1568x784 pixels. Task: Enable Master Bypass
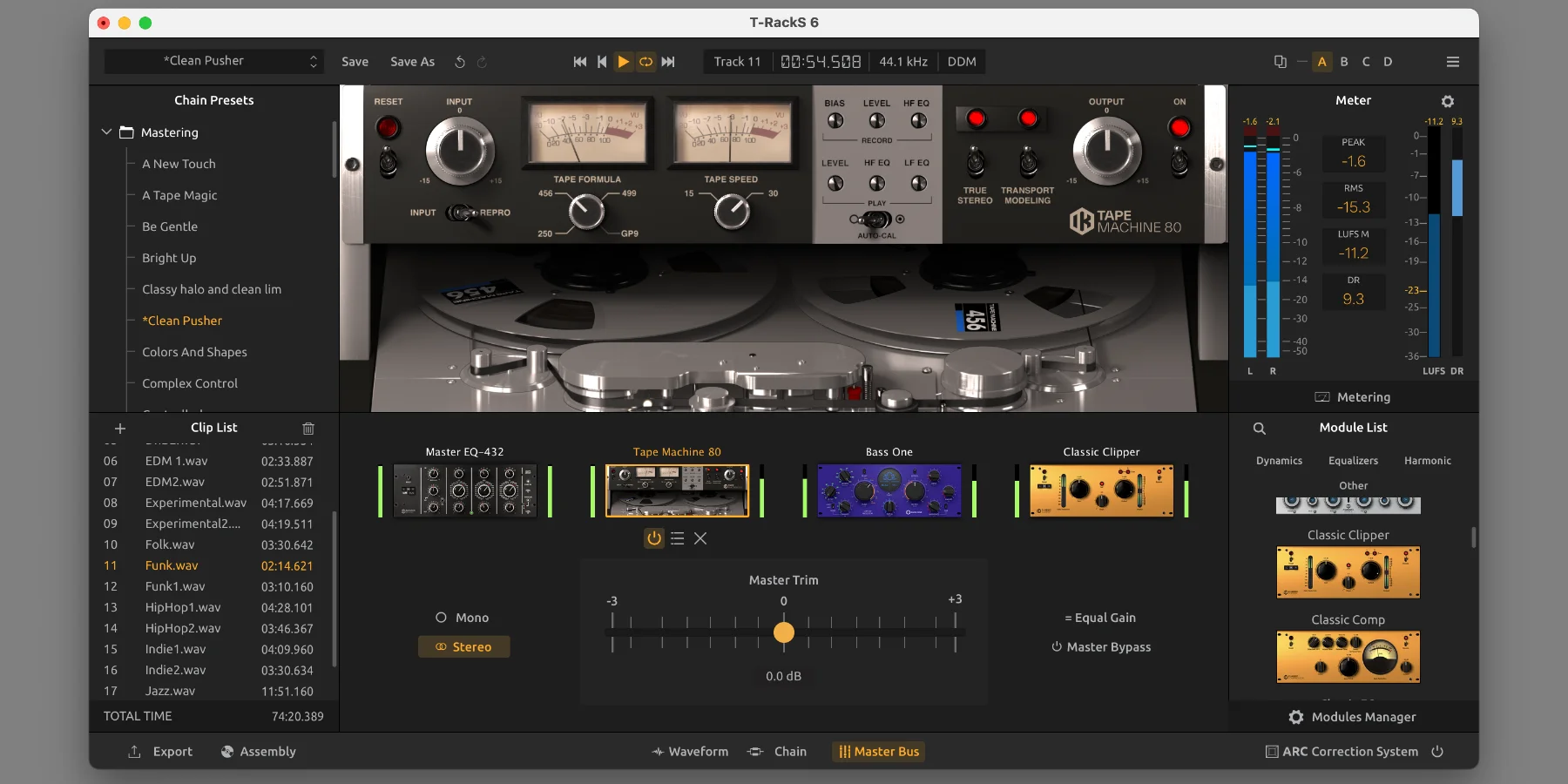tap(1100, 647)
